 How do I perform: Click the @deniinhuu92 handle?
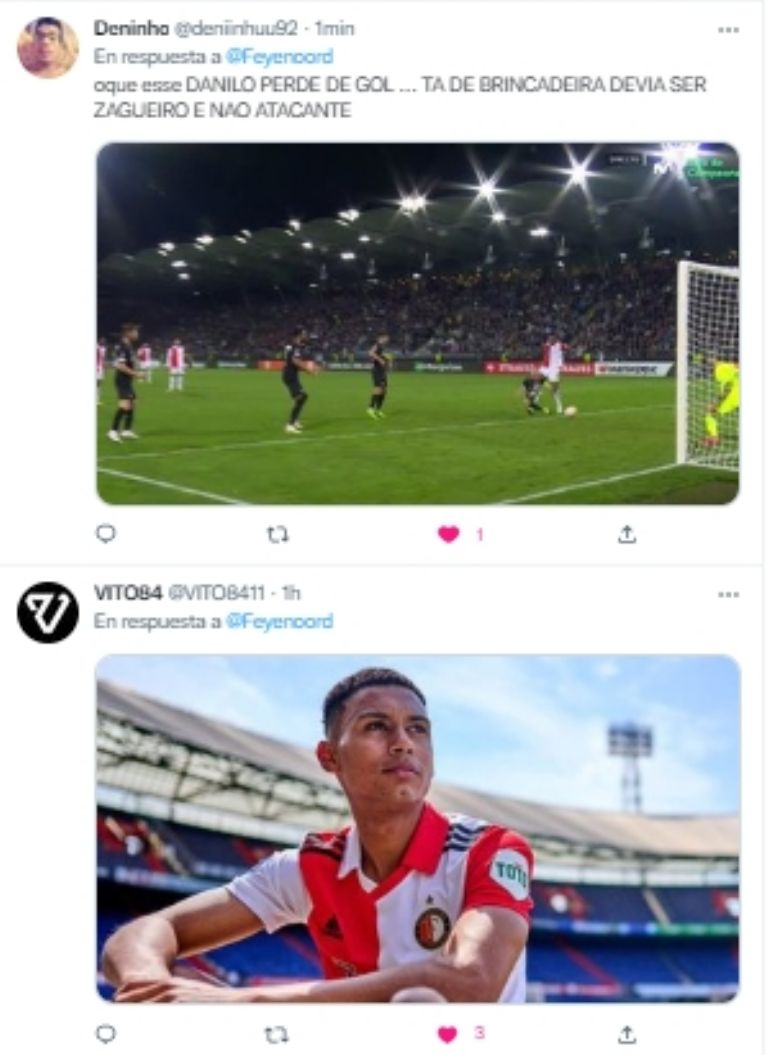(238, 29)
